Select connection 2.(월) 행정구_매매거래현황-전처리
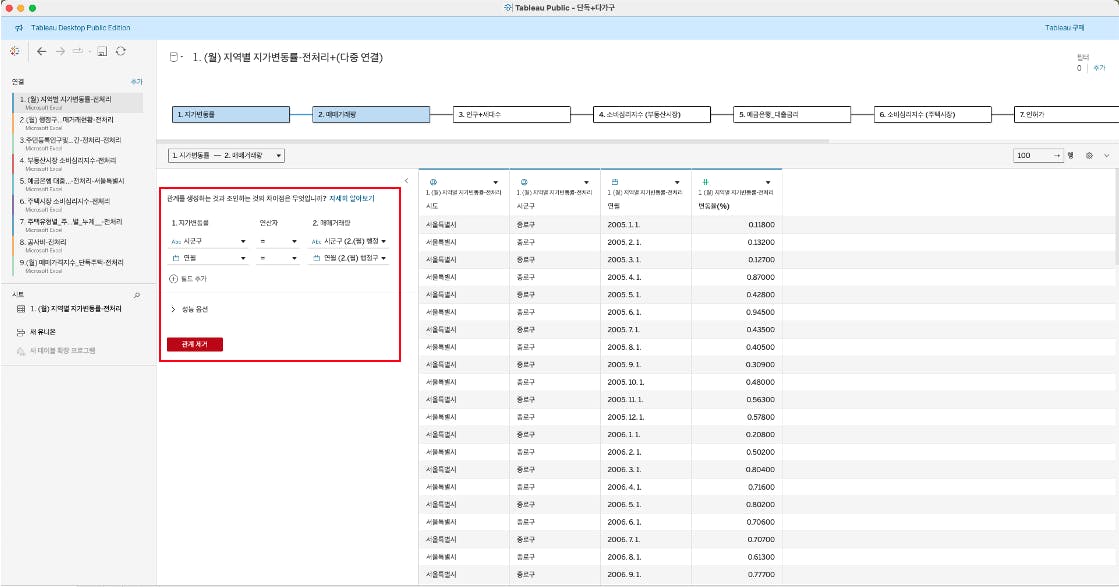This screenshot has height=587, width=1119. click(77, 123)
